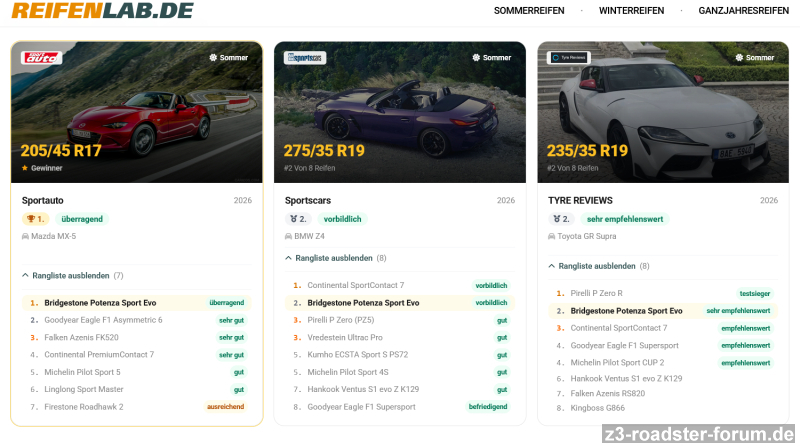Click the Sportauto magazine logo badge
This screenshot has height=448, width=800.
(42, 58)
